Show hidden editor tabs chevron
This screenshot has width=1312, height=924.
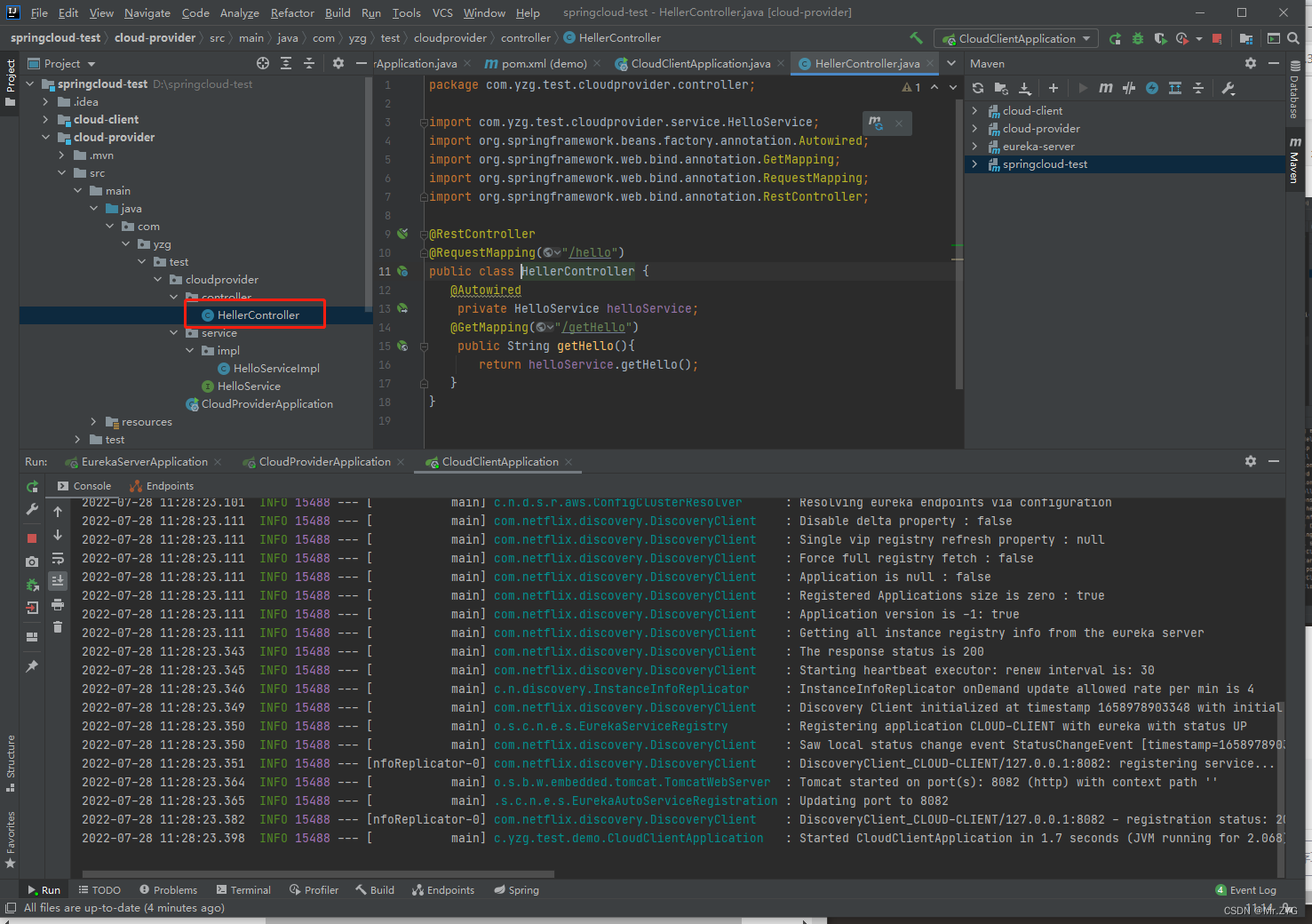point(951,63)
